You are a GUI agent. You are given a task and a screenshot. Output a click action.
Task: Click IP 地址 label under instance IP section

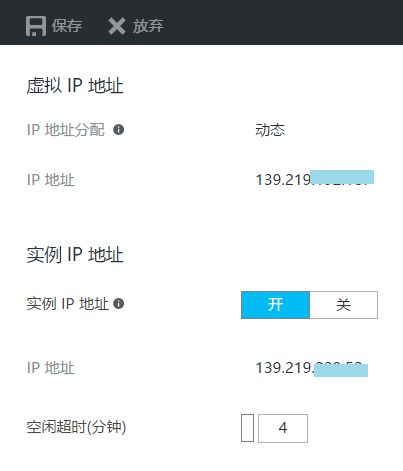(51, 368)
